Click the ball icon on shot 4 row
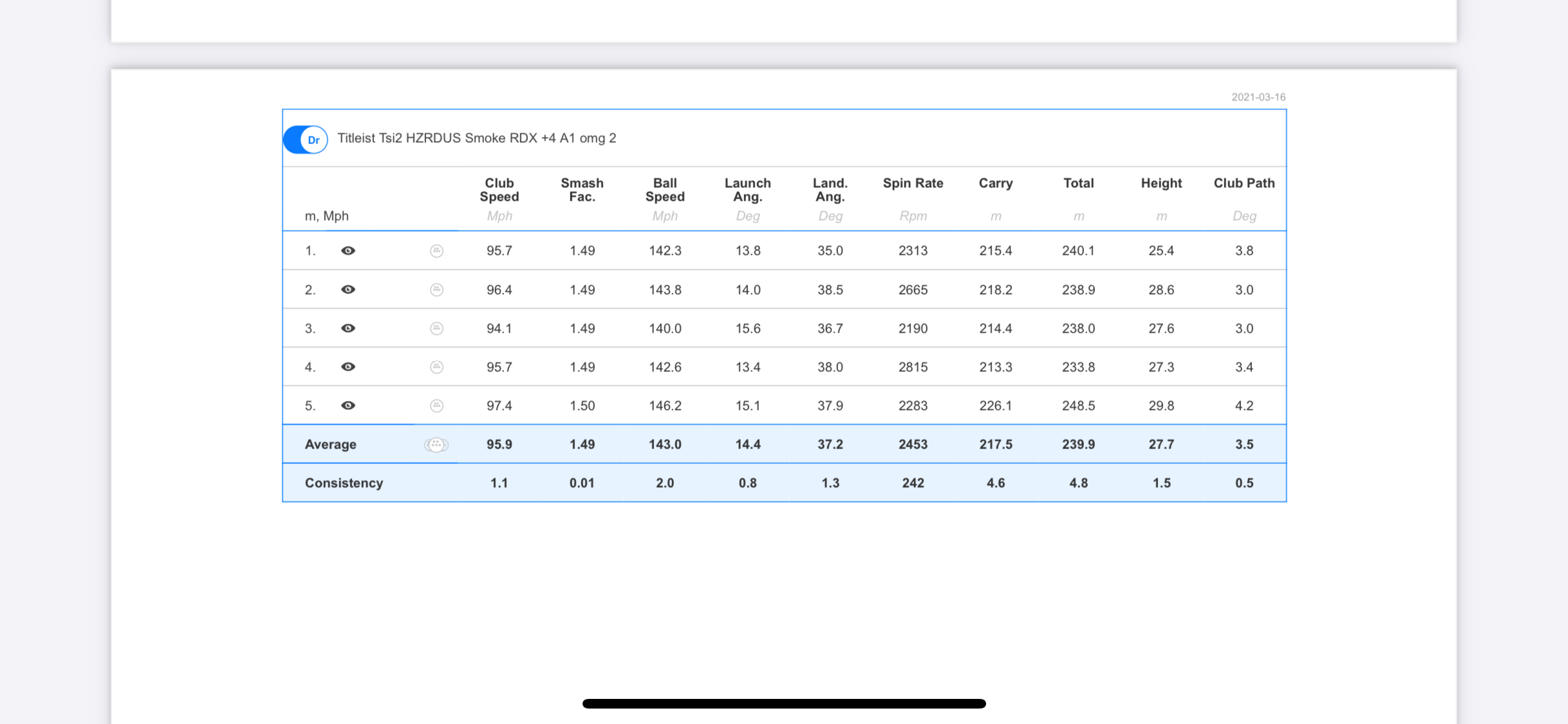 point(436,366)
